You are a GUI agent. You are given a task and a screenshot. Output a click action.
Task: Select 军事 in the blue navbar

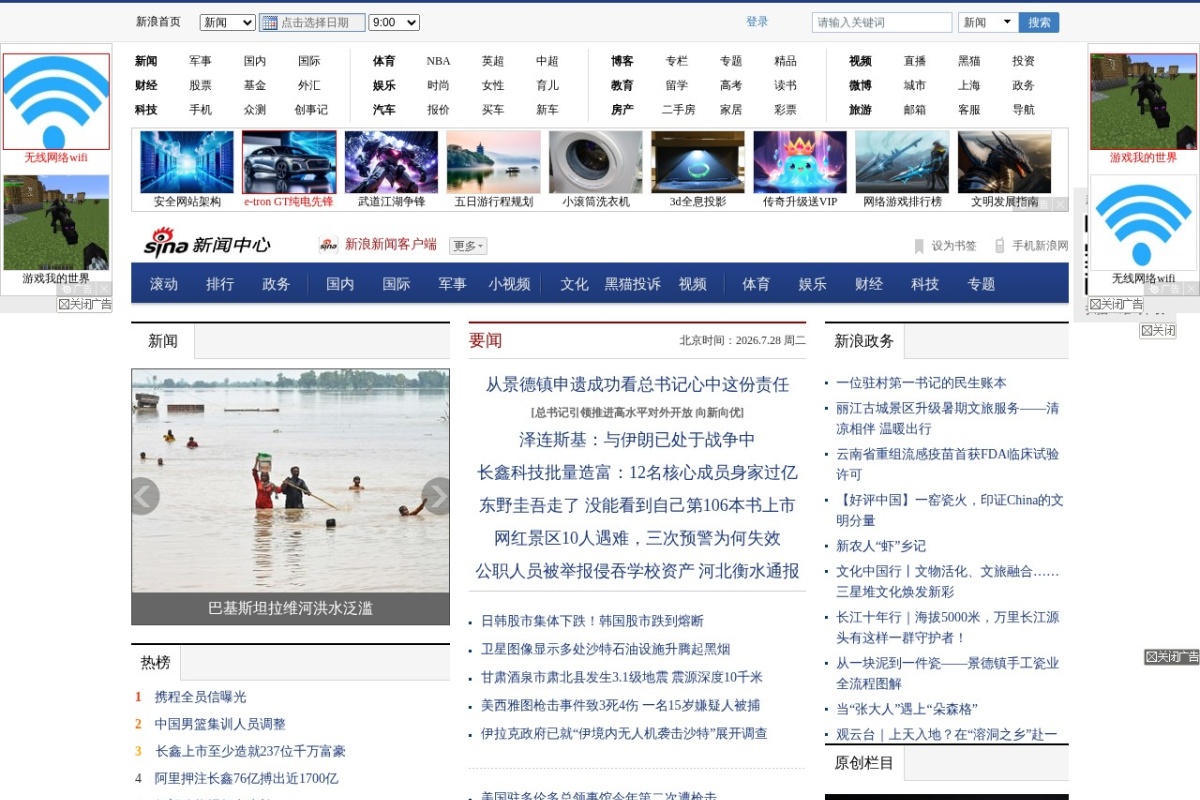pyautogui.click(x=452, y=284)
